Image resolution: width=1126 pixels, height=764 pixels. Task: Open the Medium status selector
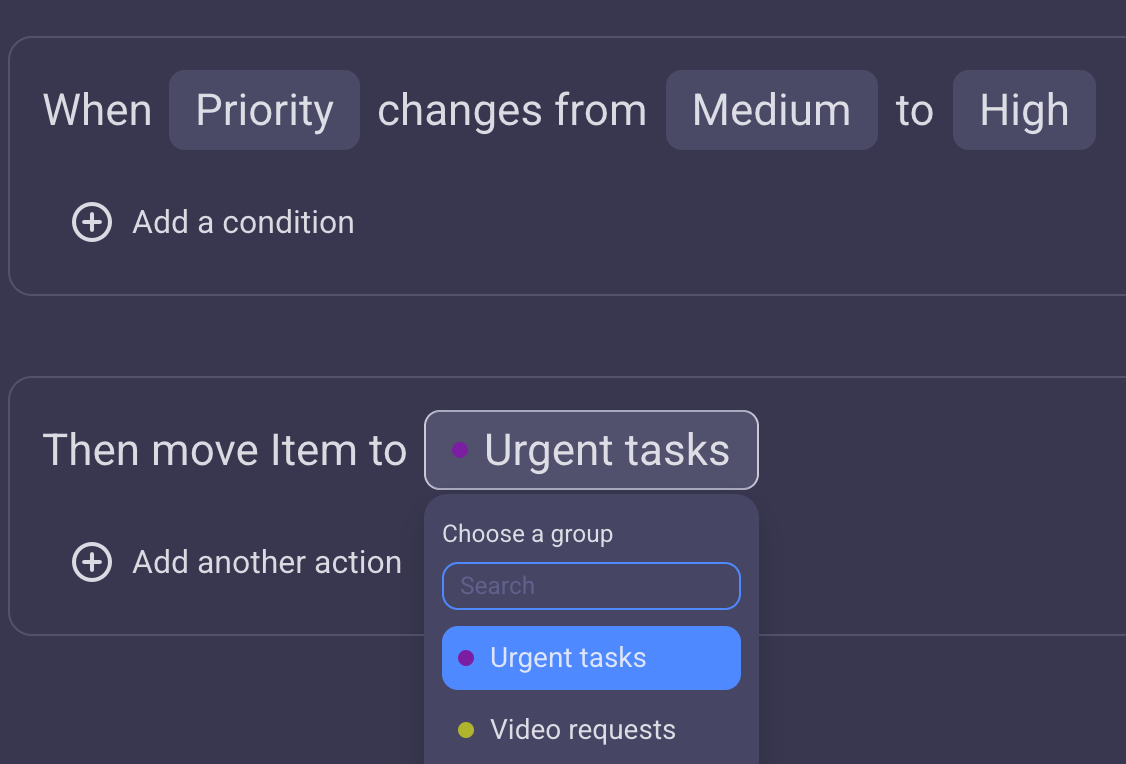click(771, 110)
